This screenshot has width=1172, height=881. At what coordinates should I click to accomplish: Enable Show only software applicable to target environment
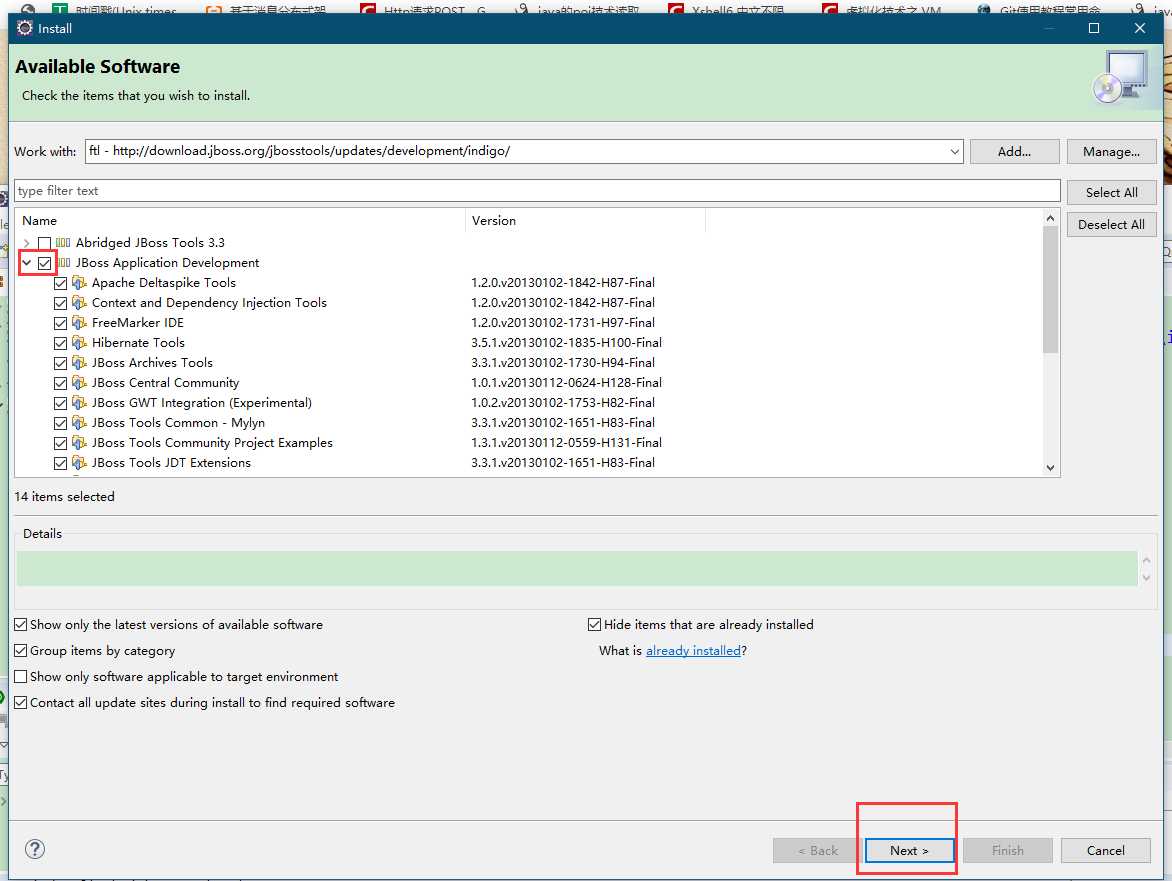pyautogui.click(x=21, y=677)
